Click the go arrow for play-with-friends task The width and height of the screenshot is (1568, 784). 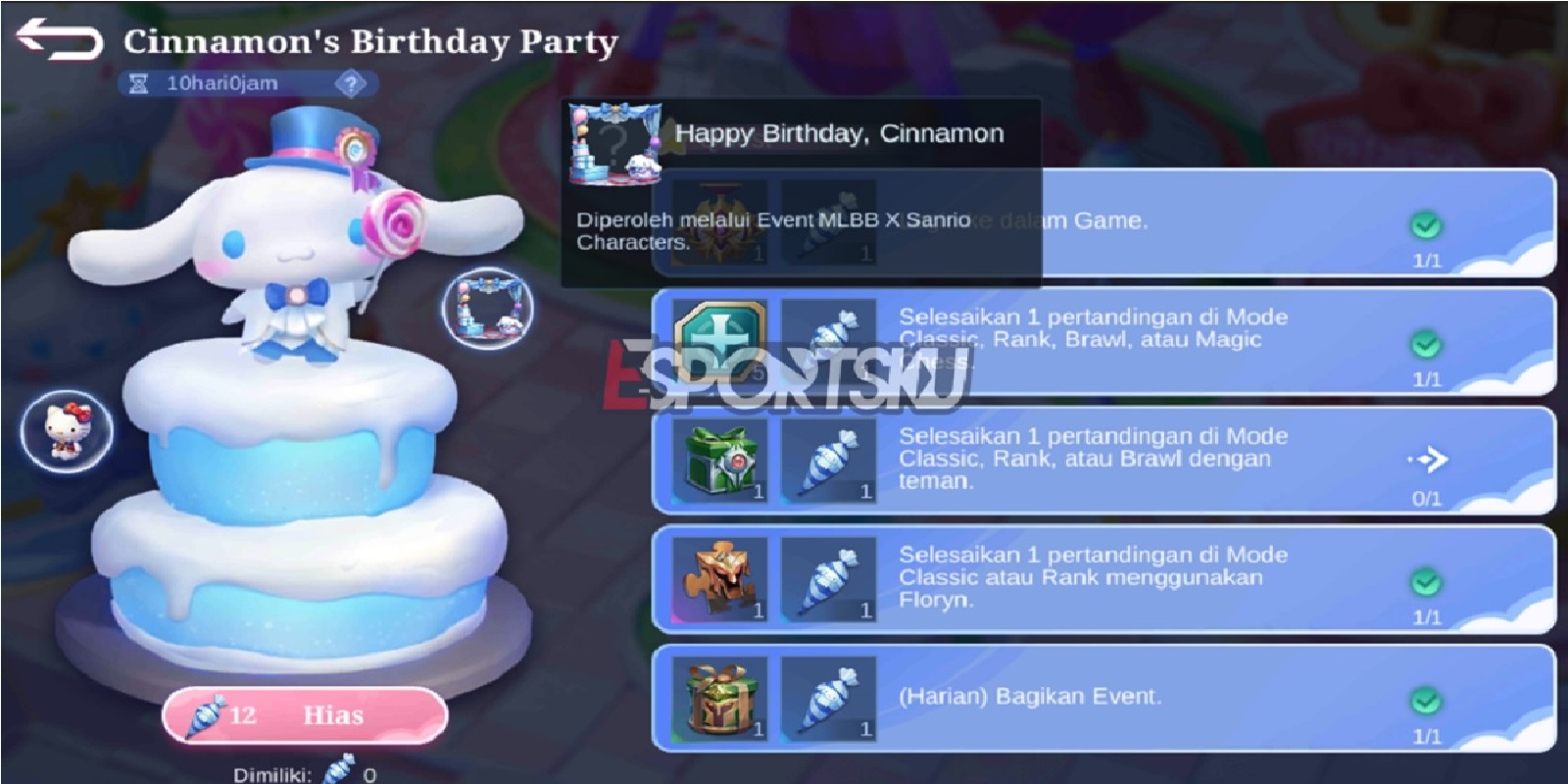pyautogui.click(x=1428, y=459)
